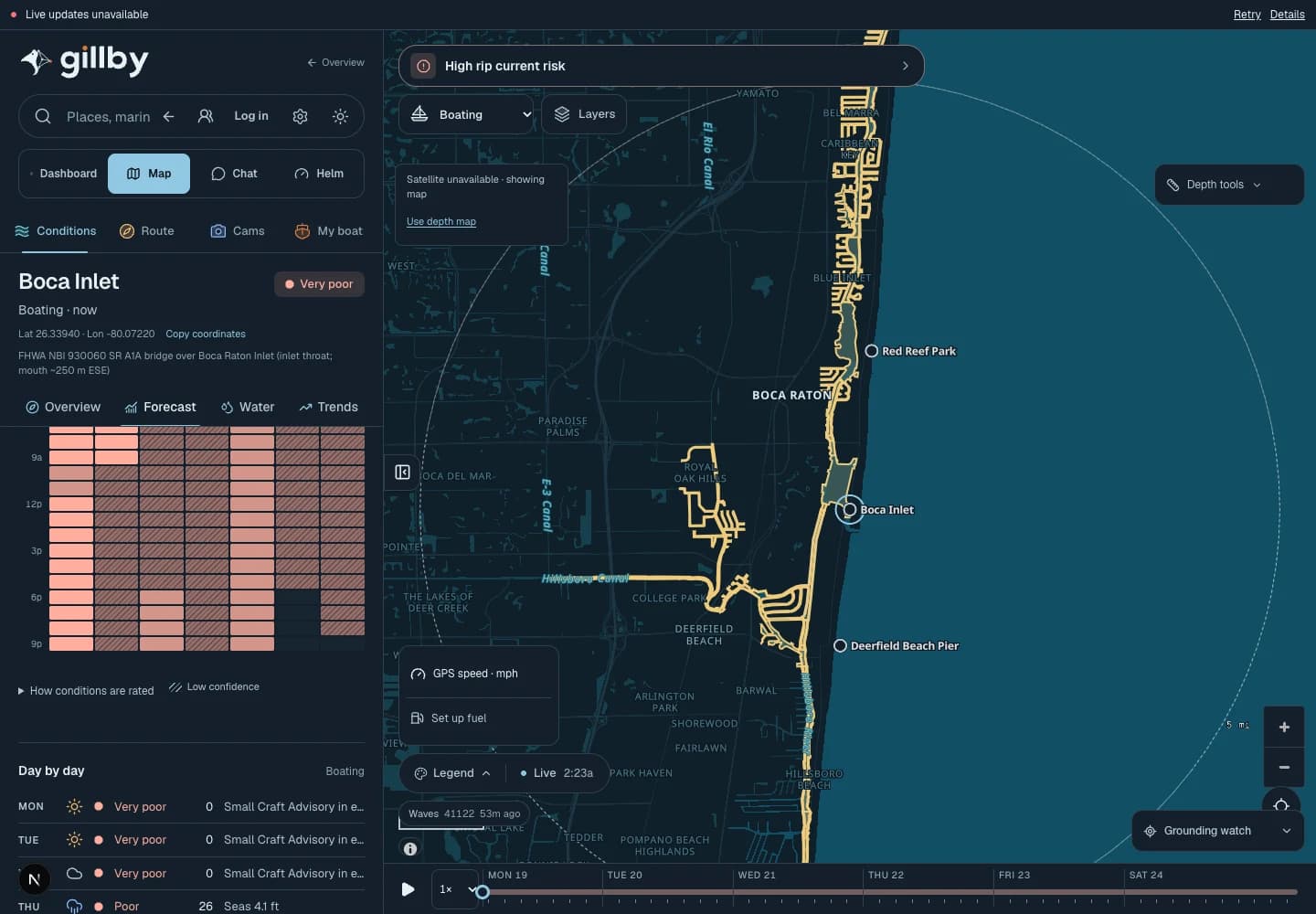This screenshot has height=914, width=1316.
Task: Zoom out on the map
Action: [x=1284, y=767]
